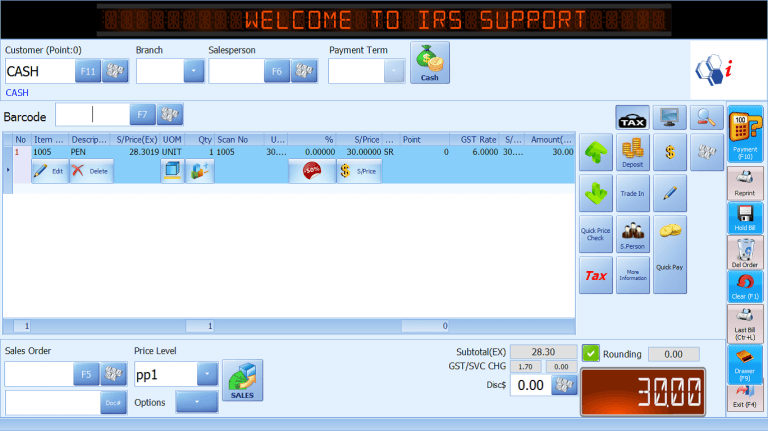Click the Sales Order input field
This screenshot has width=768, height=431.
tap(39, 374)
